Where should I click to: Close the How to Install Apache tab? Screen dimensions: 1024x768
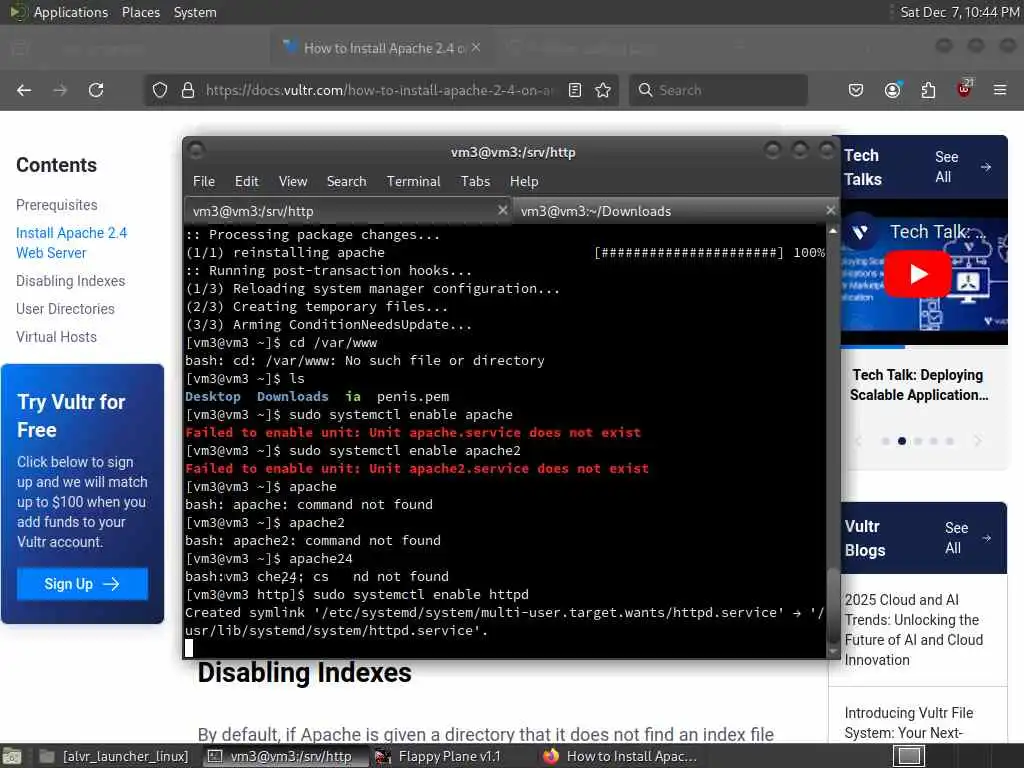tap(476, 47)
